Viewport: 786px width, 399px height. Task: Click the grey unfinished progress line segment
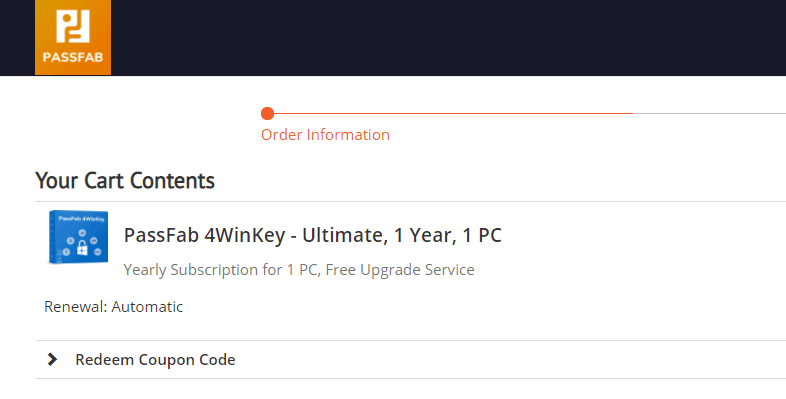click(x=709, y=114)
